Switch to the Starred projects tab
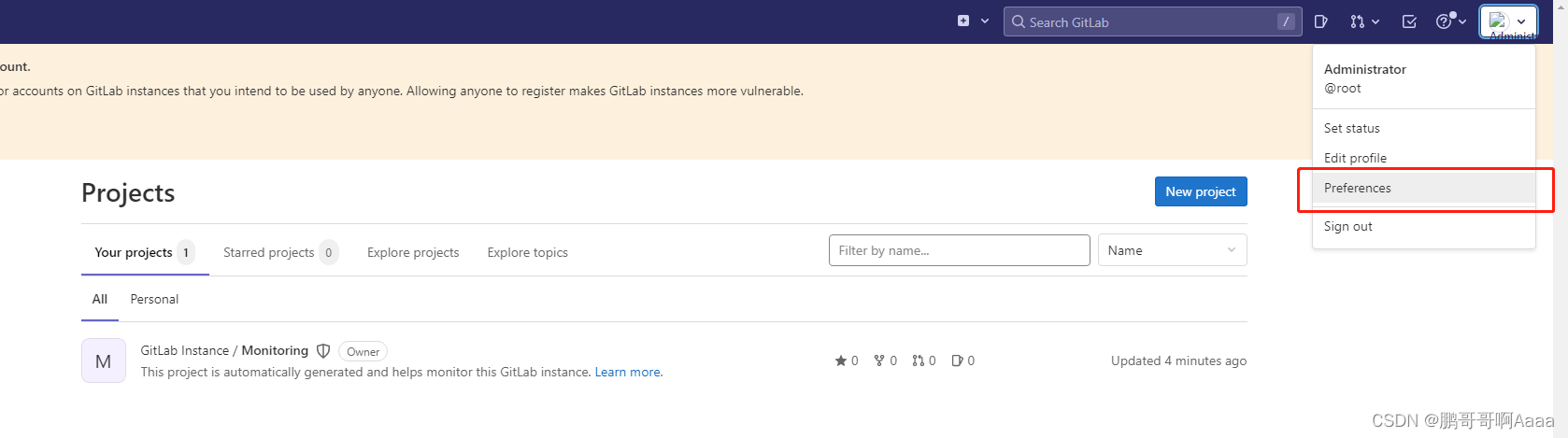1568x438 pixels. coord(281,252)
